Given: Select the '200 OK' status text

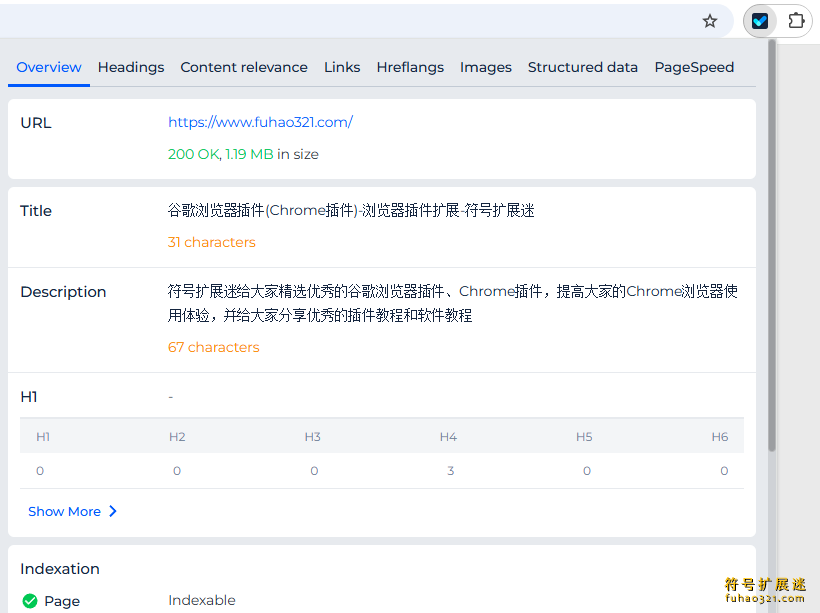Looking at the screenshot, I should [193, 154].
